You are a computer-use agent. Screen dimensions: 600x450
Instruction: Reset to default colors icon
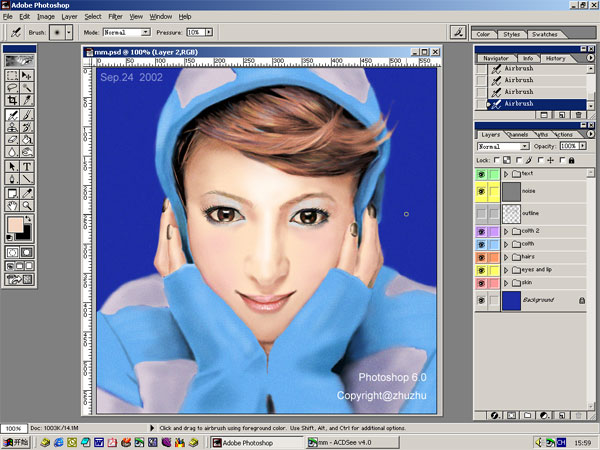pos(9,238)
